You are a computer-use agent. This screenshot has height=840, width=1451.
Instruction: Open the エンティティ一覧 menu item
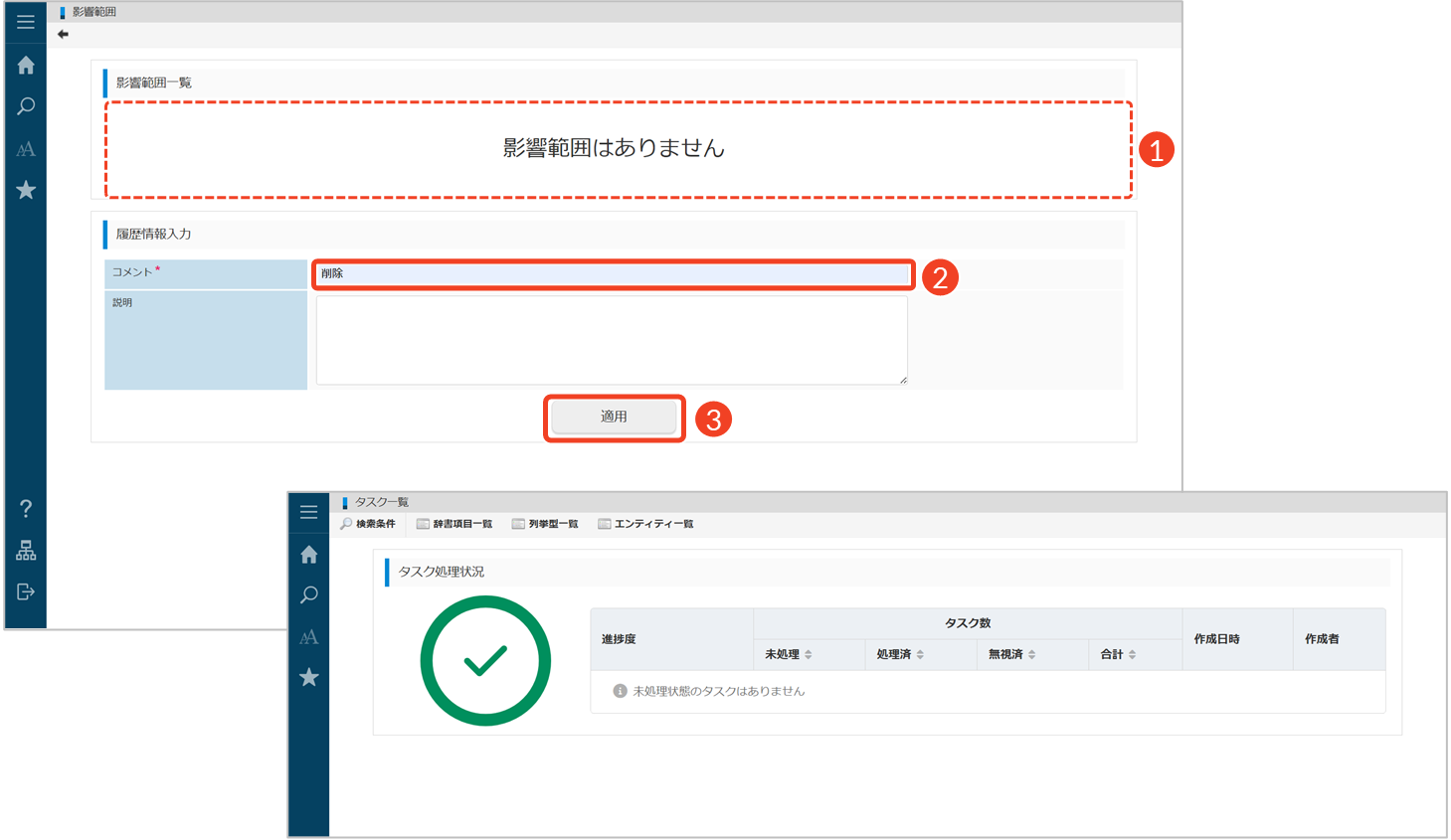[x=645, y=524]
